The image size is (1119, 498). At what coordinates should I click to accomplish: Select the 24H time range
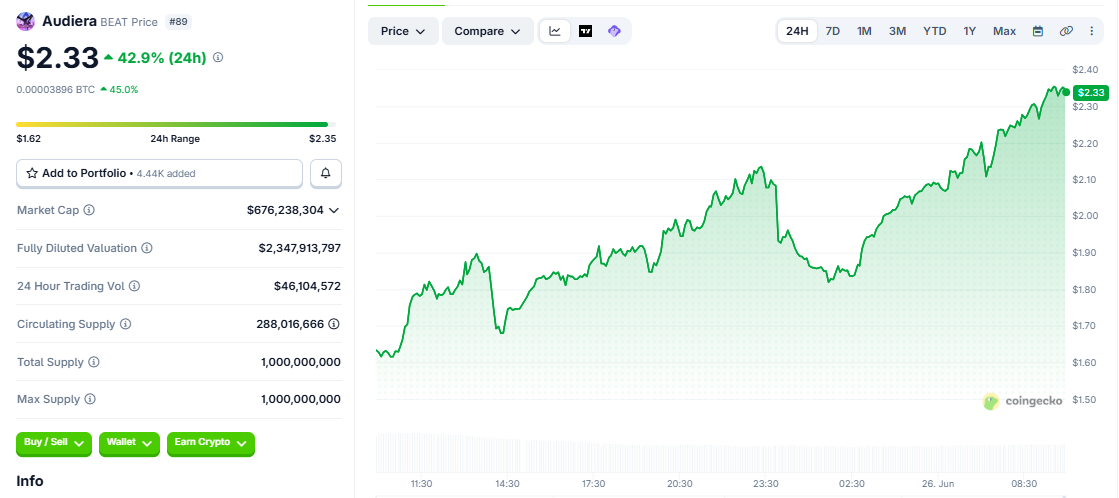[x=797, y=31]
